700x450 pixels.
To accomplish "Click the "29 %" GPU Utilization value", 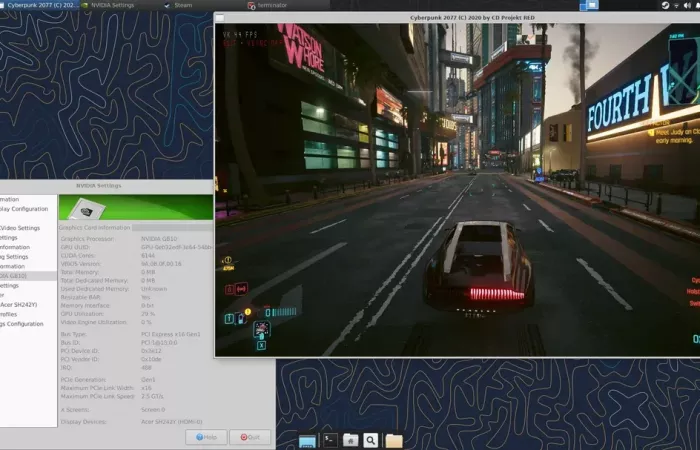I will click(148, 314).
